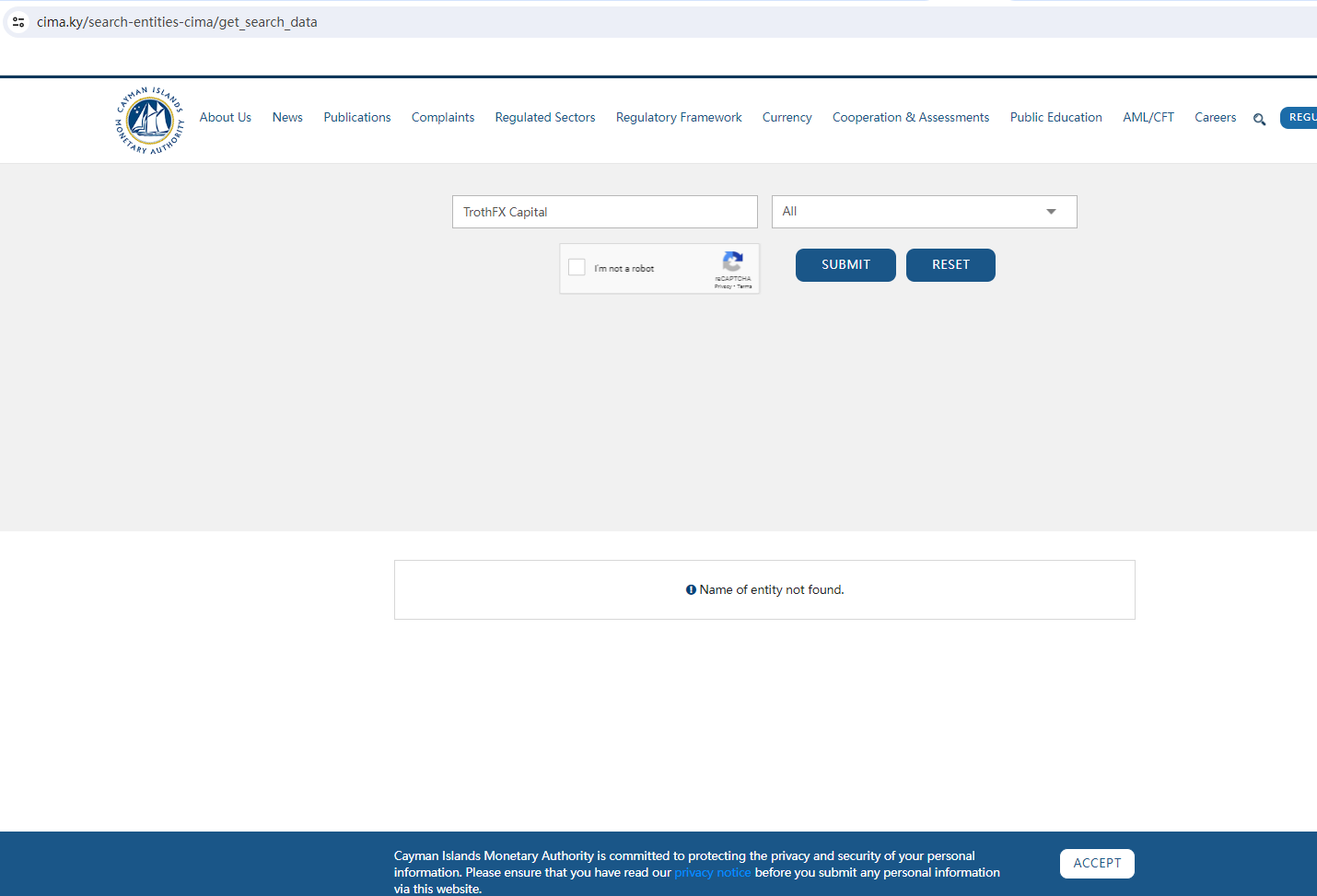Open the AML/CFT menu
The height and width of the screenshot is (896, 1317).
pyautogui.click(x=1148, y=117)
